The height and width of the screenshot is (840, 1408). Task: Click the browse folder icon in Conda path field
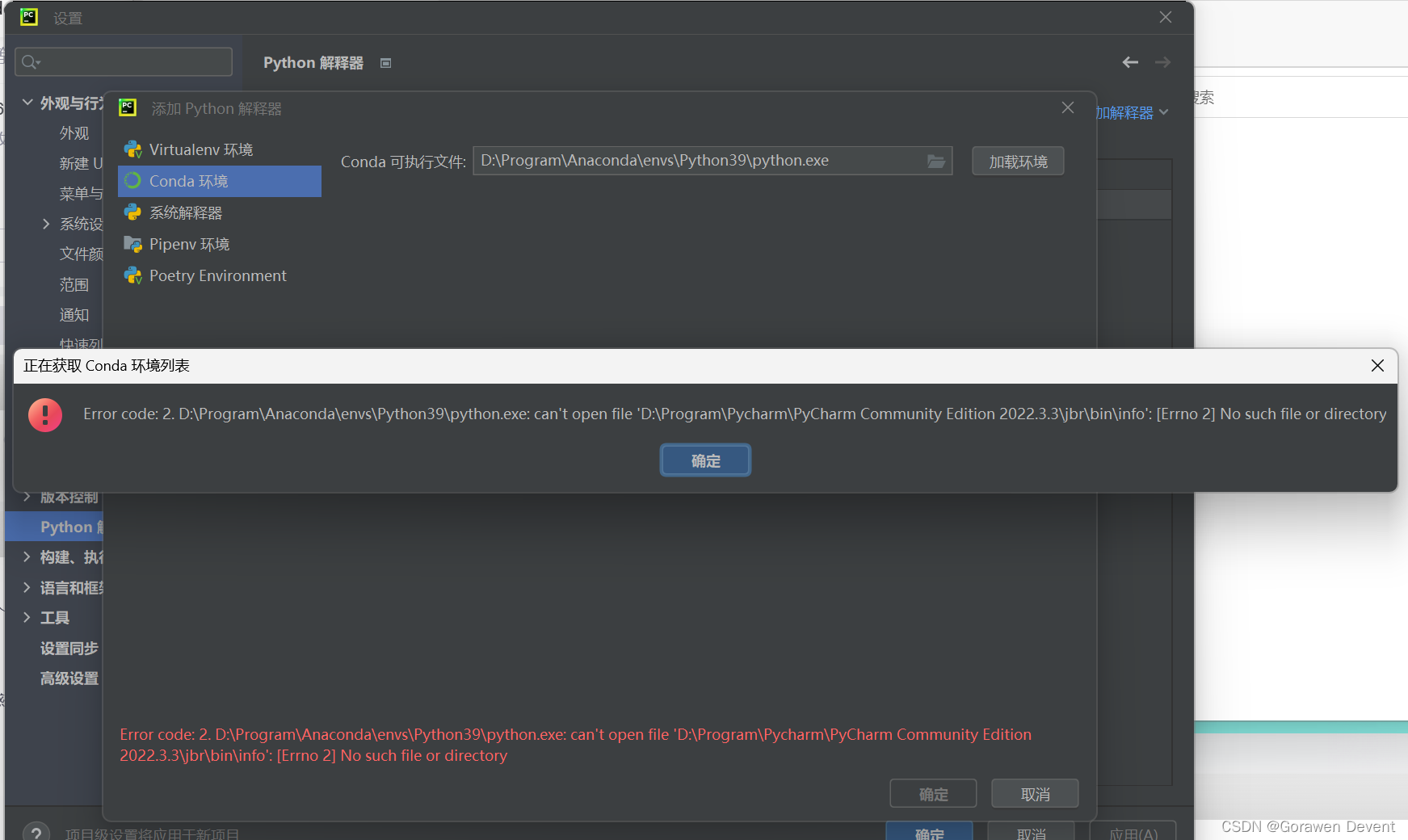[x=936, y=161]
